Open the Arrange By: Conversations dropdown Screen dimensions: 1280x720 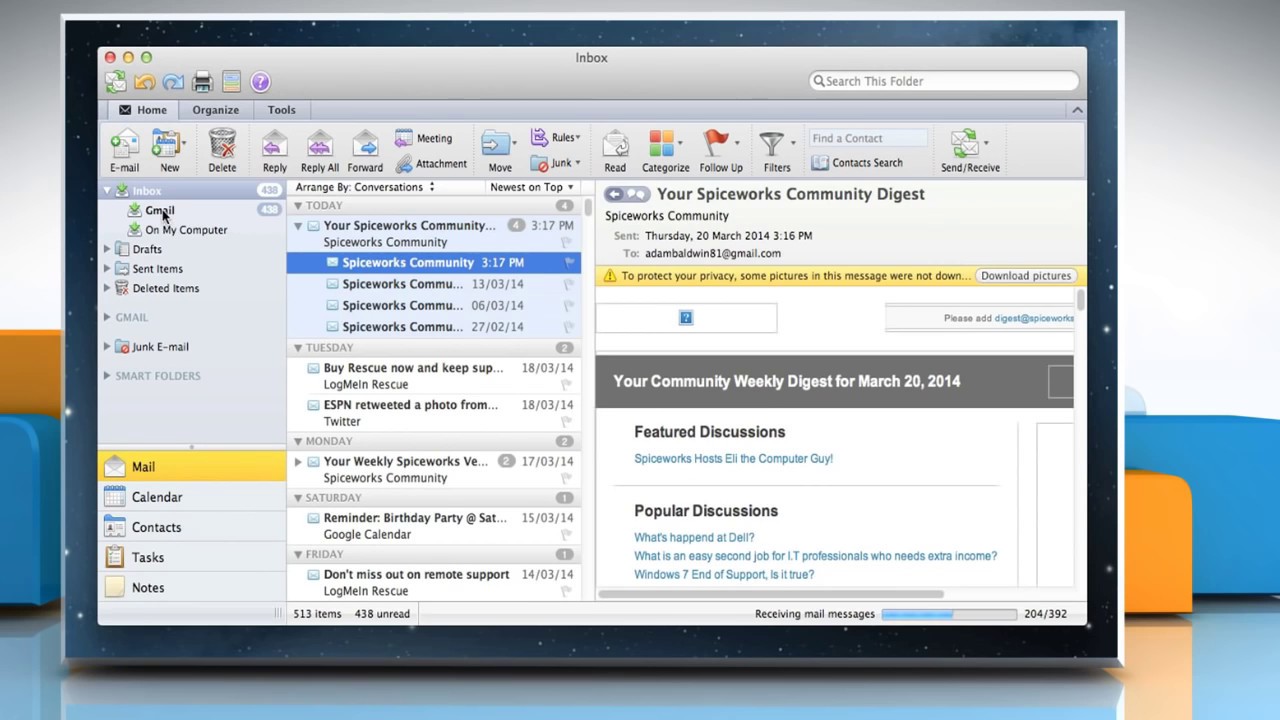(365, 187)
